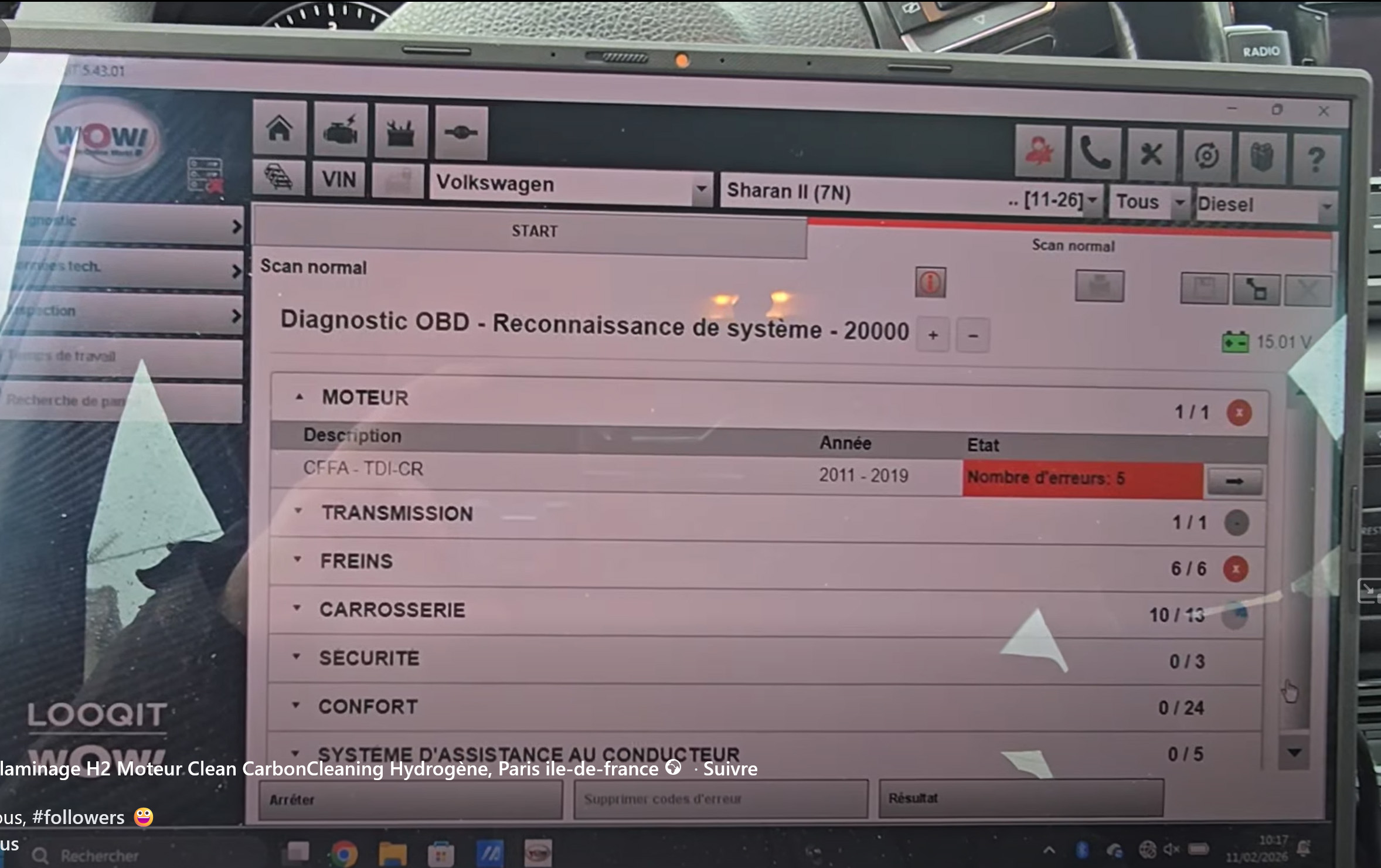The image size is (1381, 868).
Task: Click the scroll down arrow of list
Action: pos(1294,753)
